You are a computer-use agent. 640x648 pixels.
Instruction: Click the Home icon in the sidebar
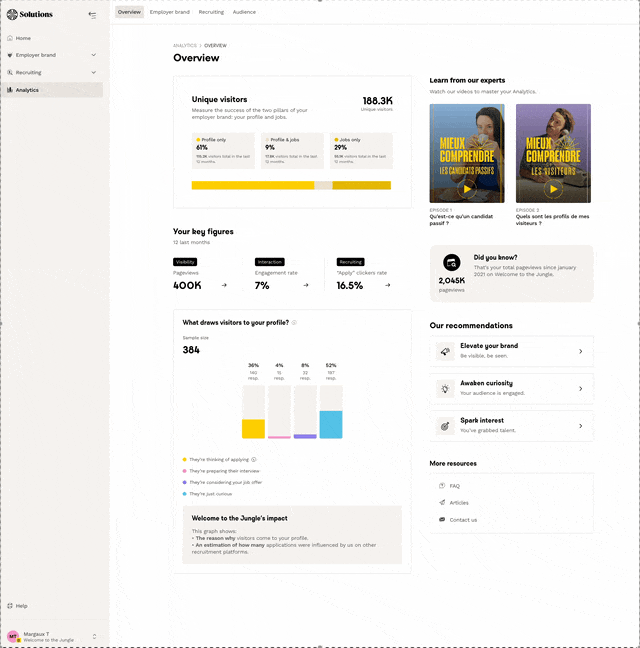point(10,38)
